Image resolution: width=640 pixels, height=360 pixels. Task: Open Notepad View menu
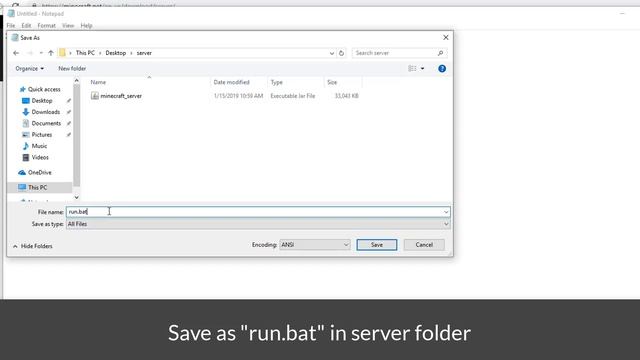[x=68, y=26]
